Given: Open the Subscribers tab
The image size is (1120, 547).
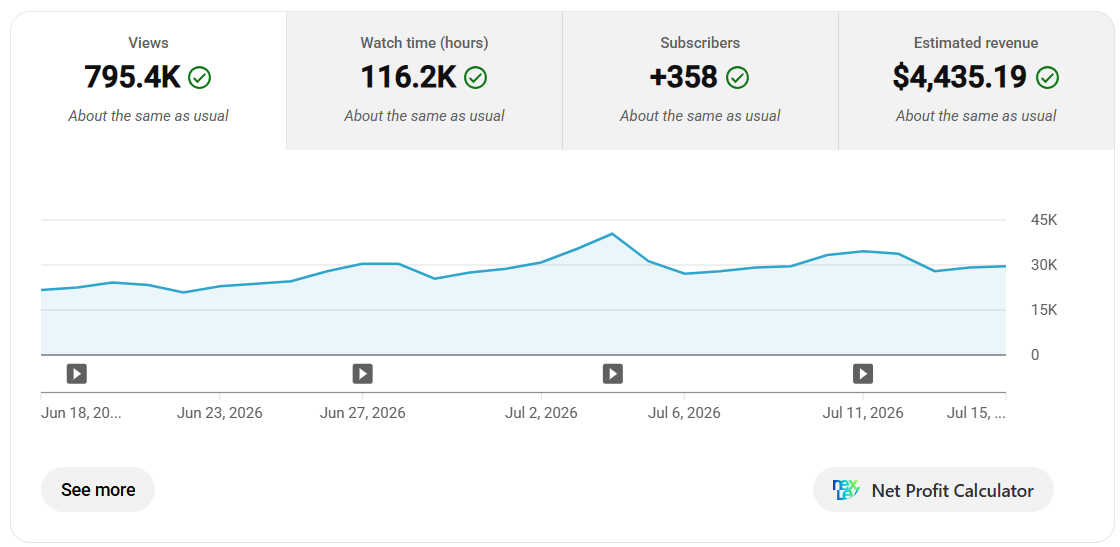Looking at the screenshot, I should click(700, 81).
